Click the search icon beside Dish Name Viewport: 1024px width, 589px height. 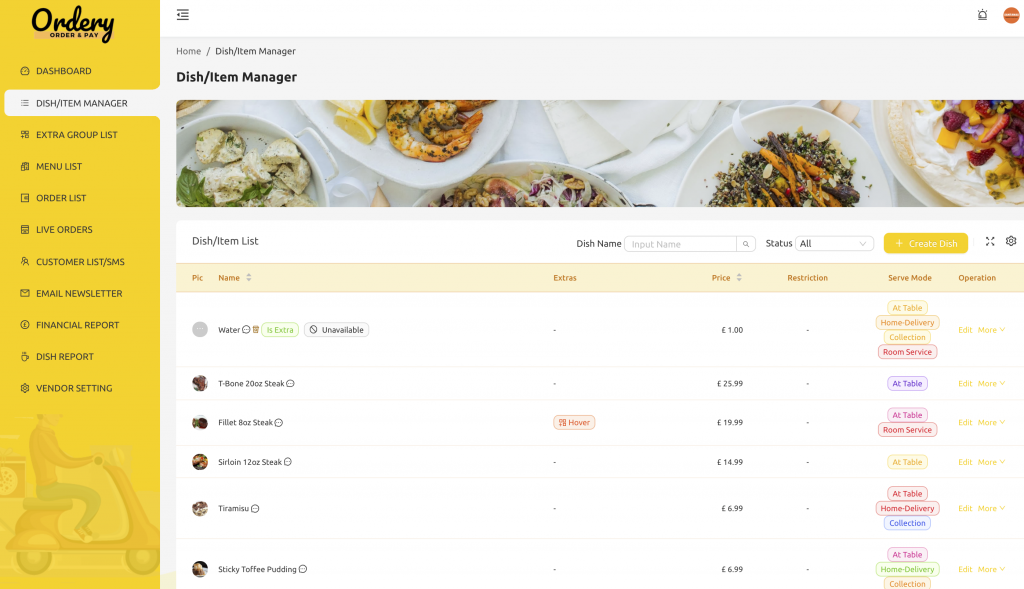746,244
